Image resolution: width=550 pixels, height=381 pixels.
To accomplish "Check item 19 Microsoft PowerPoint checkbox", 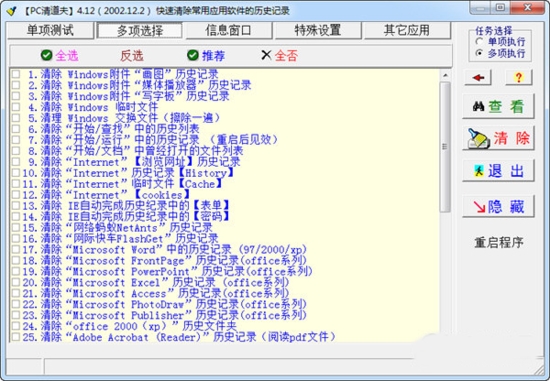I will pyautogui.click(x=16, y=271).
